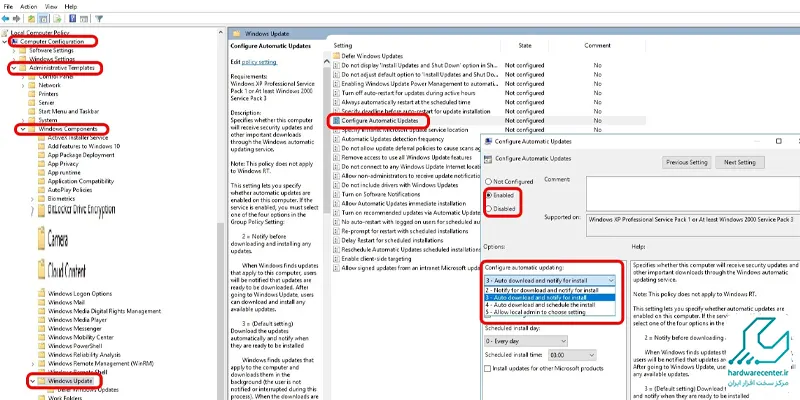Click the Defer Windows Updates folder icon in list
800x400 pixels.
tap(336, 56)
